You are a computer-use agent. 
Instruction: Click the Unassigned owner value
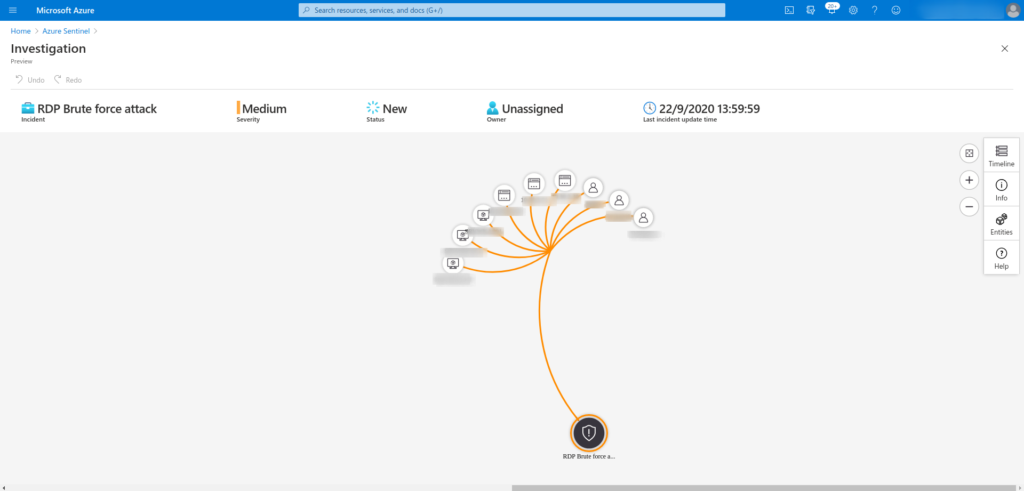[532, 108]
